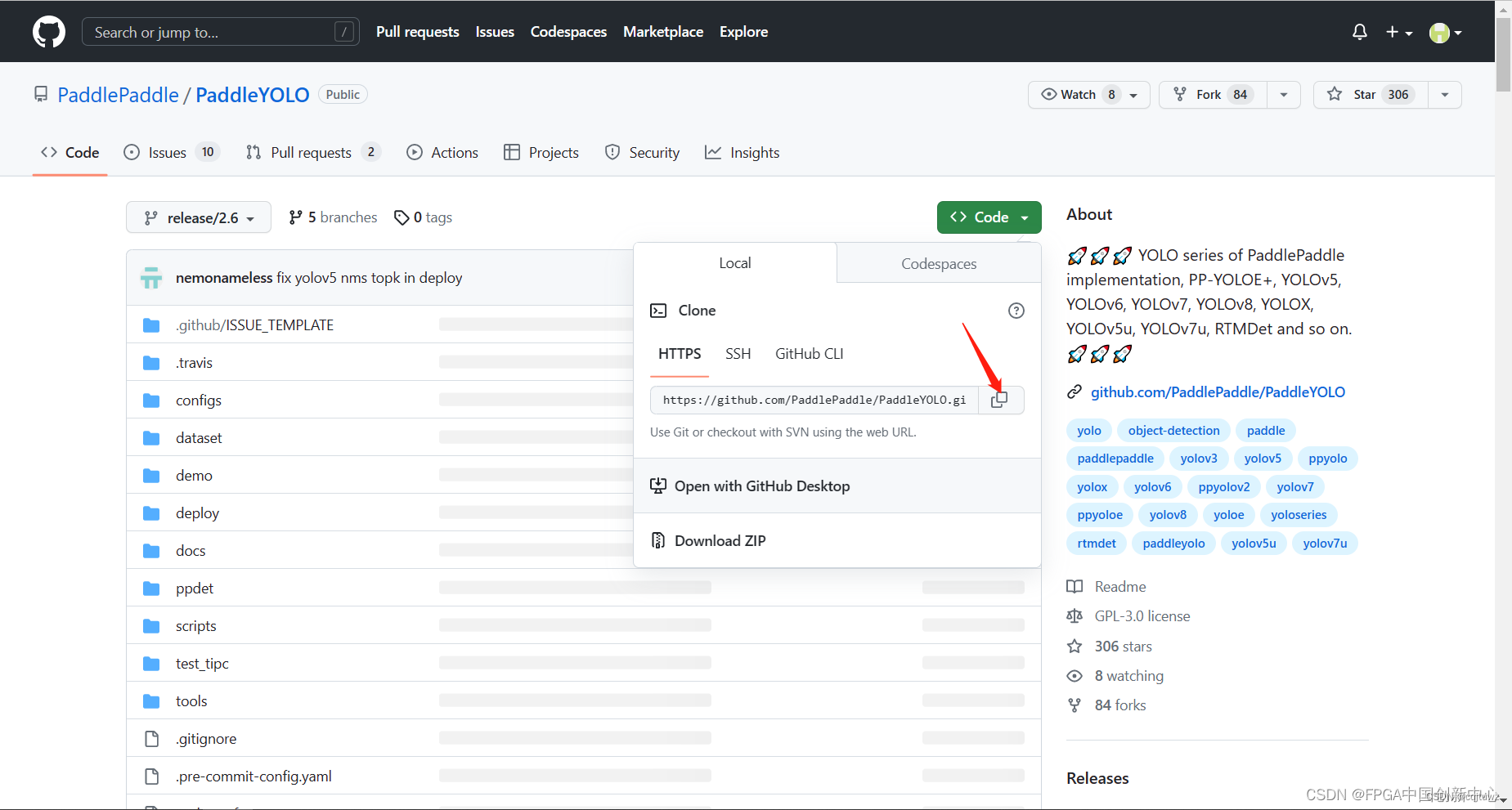The width and height of the screenshot is (1512, 810).
Task: View the 5 branches link
Action: (333, 217)
